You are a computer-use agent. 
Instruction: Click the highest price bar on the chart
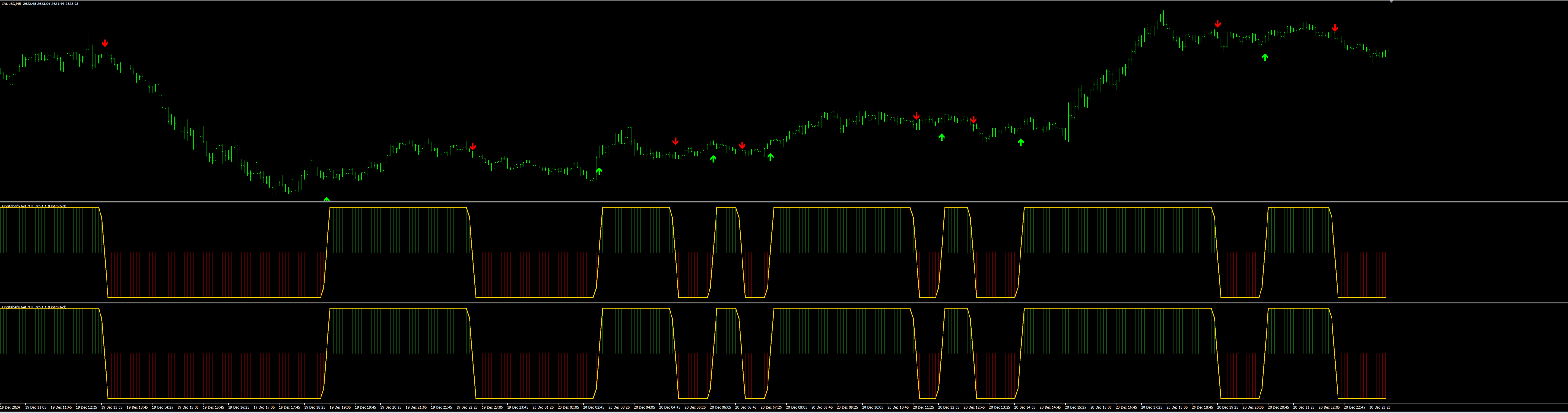click(1163, 18)
